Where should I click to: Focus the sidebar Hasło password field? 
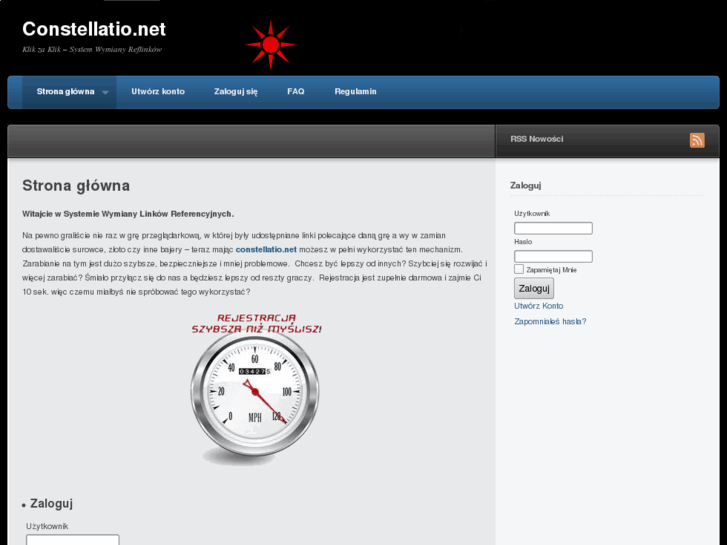click(x=553, y=256)
